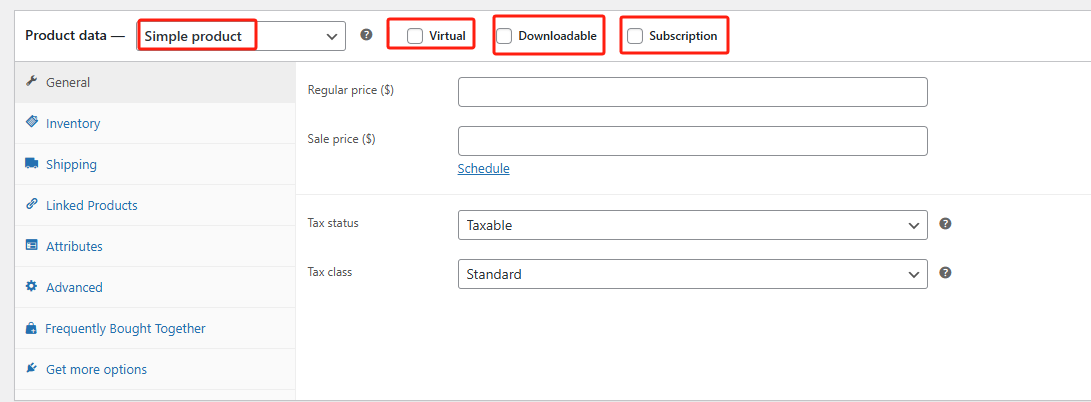Click the Frequently Bought Together bag icon
1091x402 pixels.
pyautogui.click(x=31, y=328)
